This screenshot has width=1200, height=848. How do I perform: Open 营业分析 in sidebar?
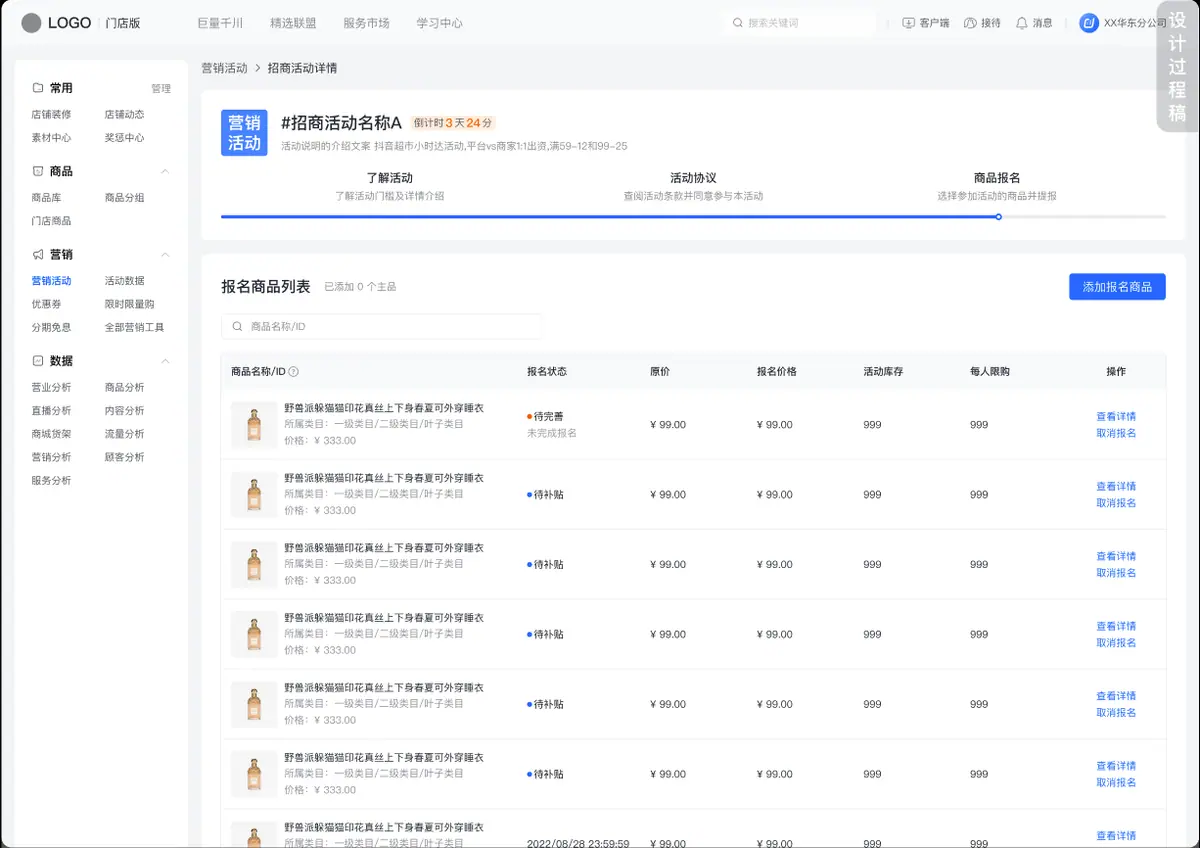pyautogui.click(x=51, y=387)
